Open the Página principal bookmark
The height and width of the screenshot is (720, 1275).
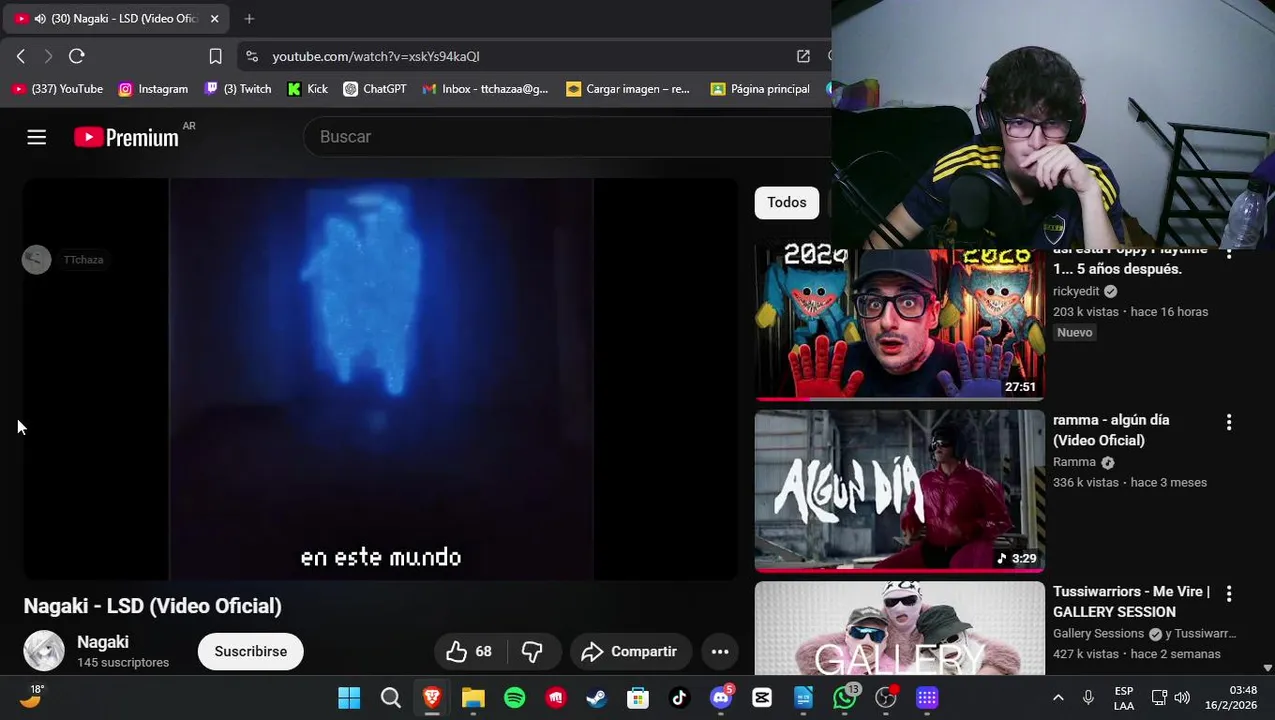pyautogui.click(x=760, y=89)
